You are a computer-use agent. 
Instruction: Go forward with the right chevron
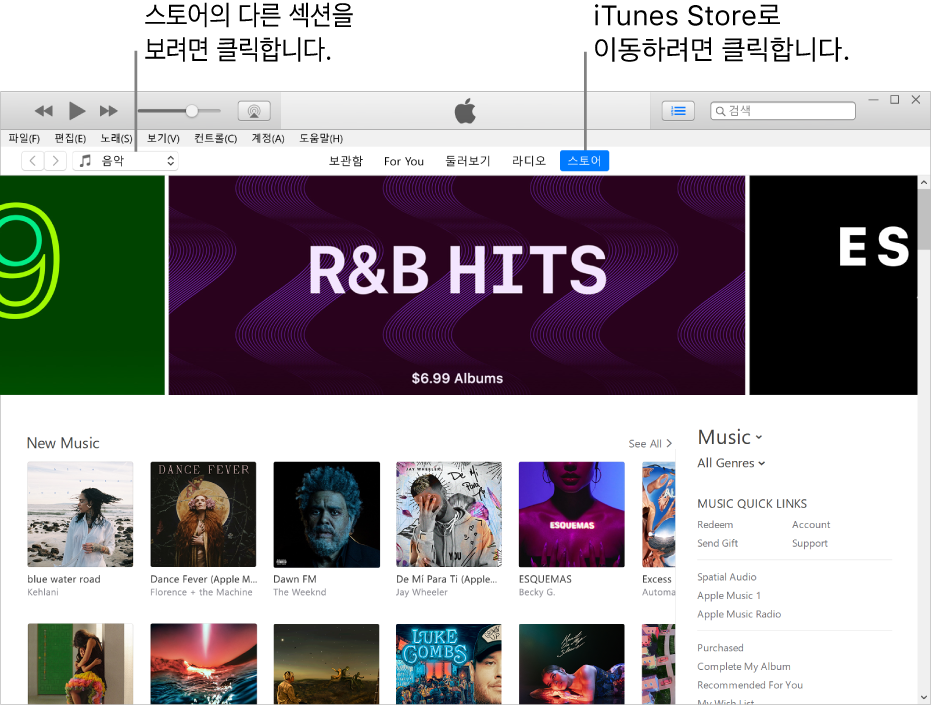[55, 160]
